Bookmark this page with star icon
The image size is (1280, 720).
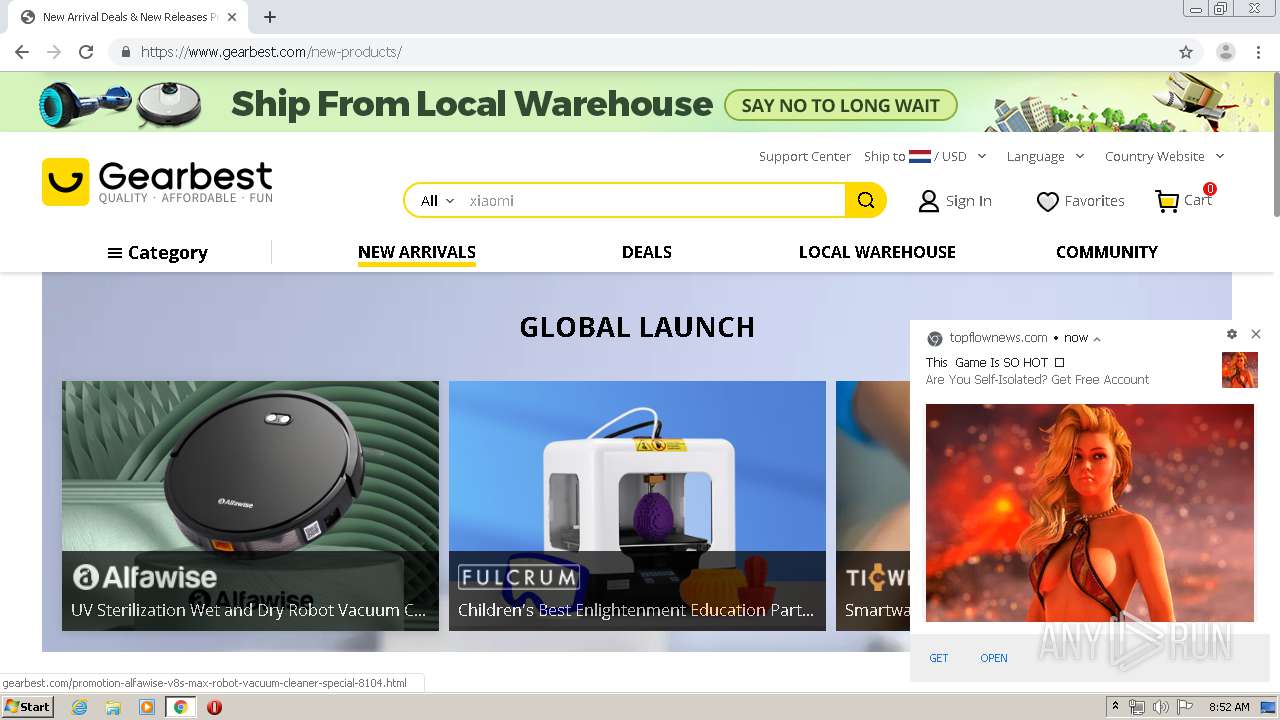pos(1186,52)
